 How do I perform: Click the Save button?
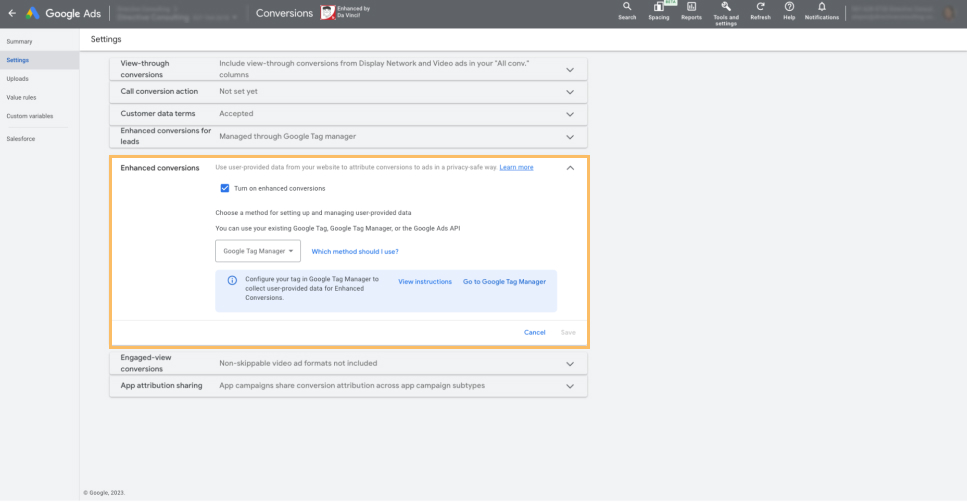[568, 333]
